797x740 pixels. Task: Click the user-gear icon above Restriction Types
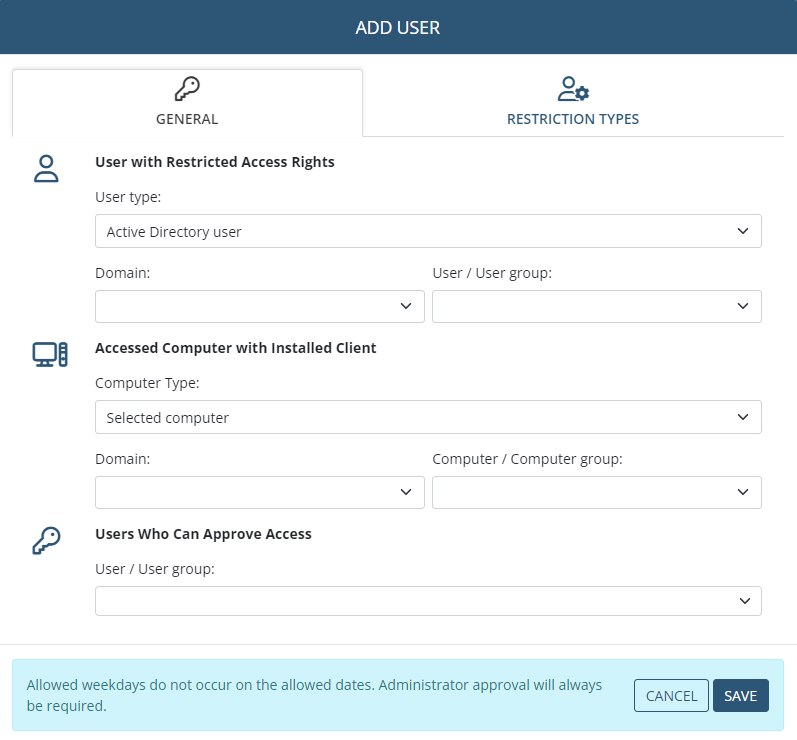[x=573, y=90]
